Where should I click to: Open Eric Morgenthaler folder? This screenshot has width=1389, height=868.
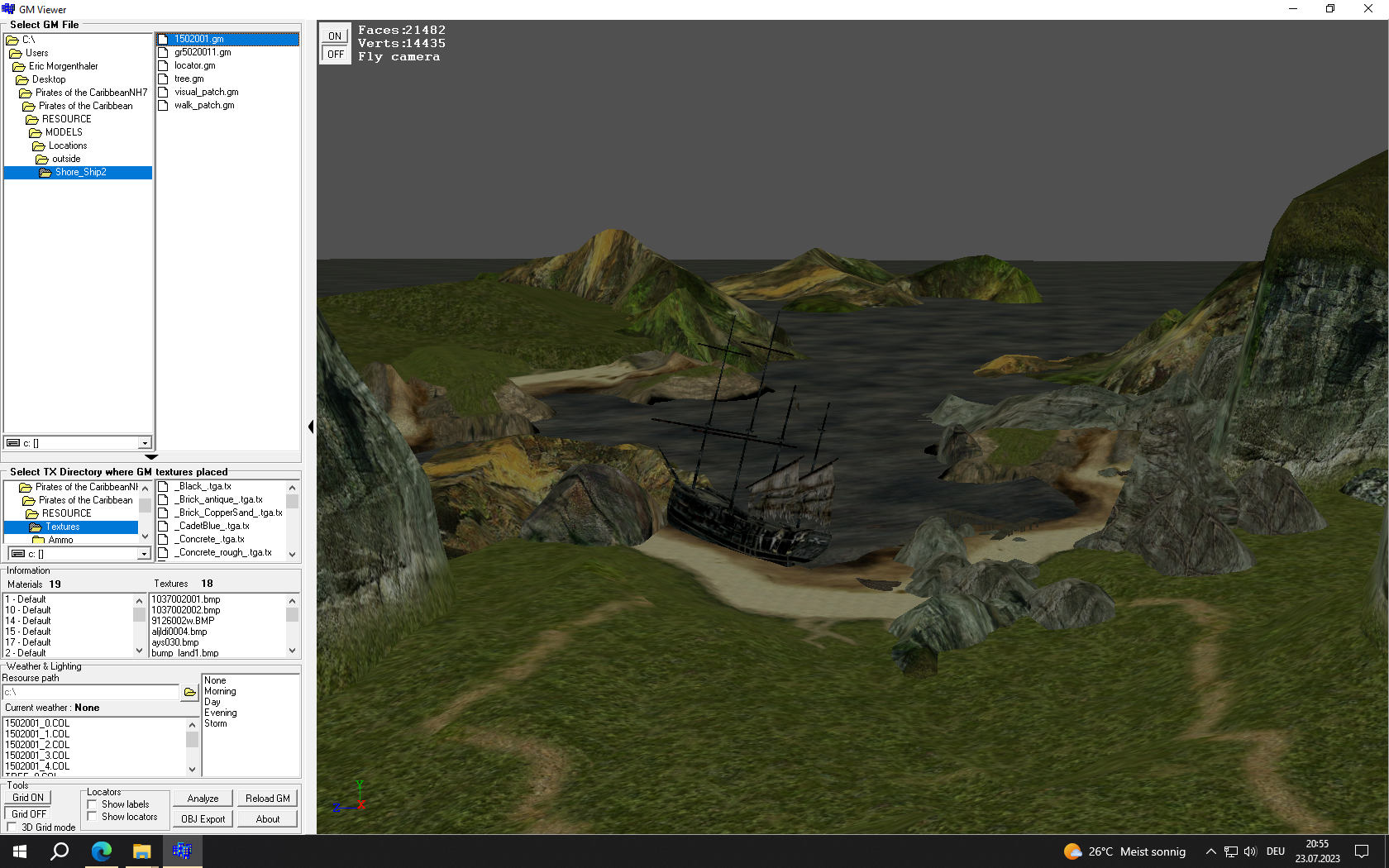pyautogui.click(x=63, y=66)
